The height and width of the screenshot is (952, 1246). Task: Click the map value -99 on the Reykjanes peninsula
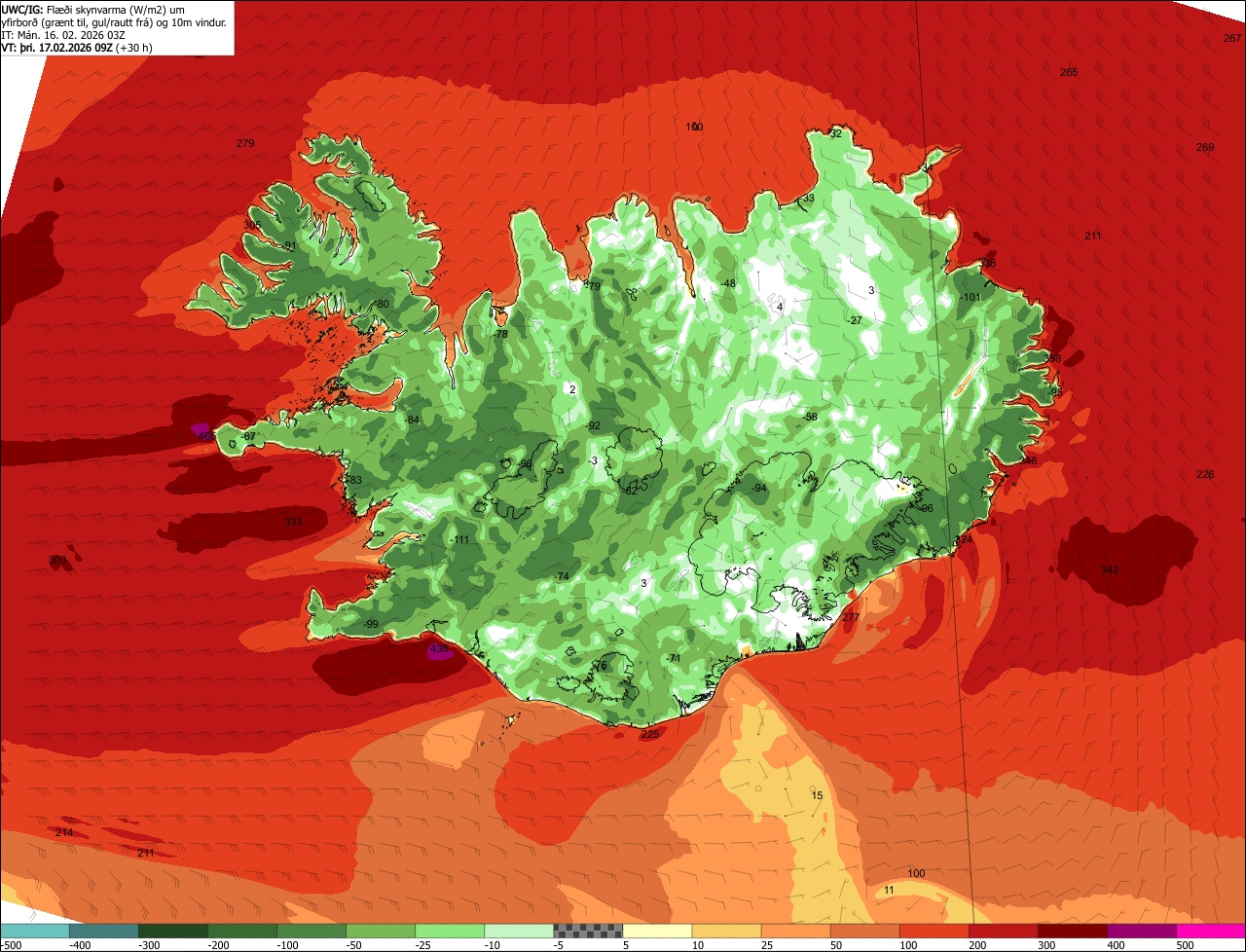click(370, 624)
